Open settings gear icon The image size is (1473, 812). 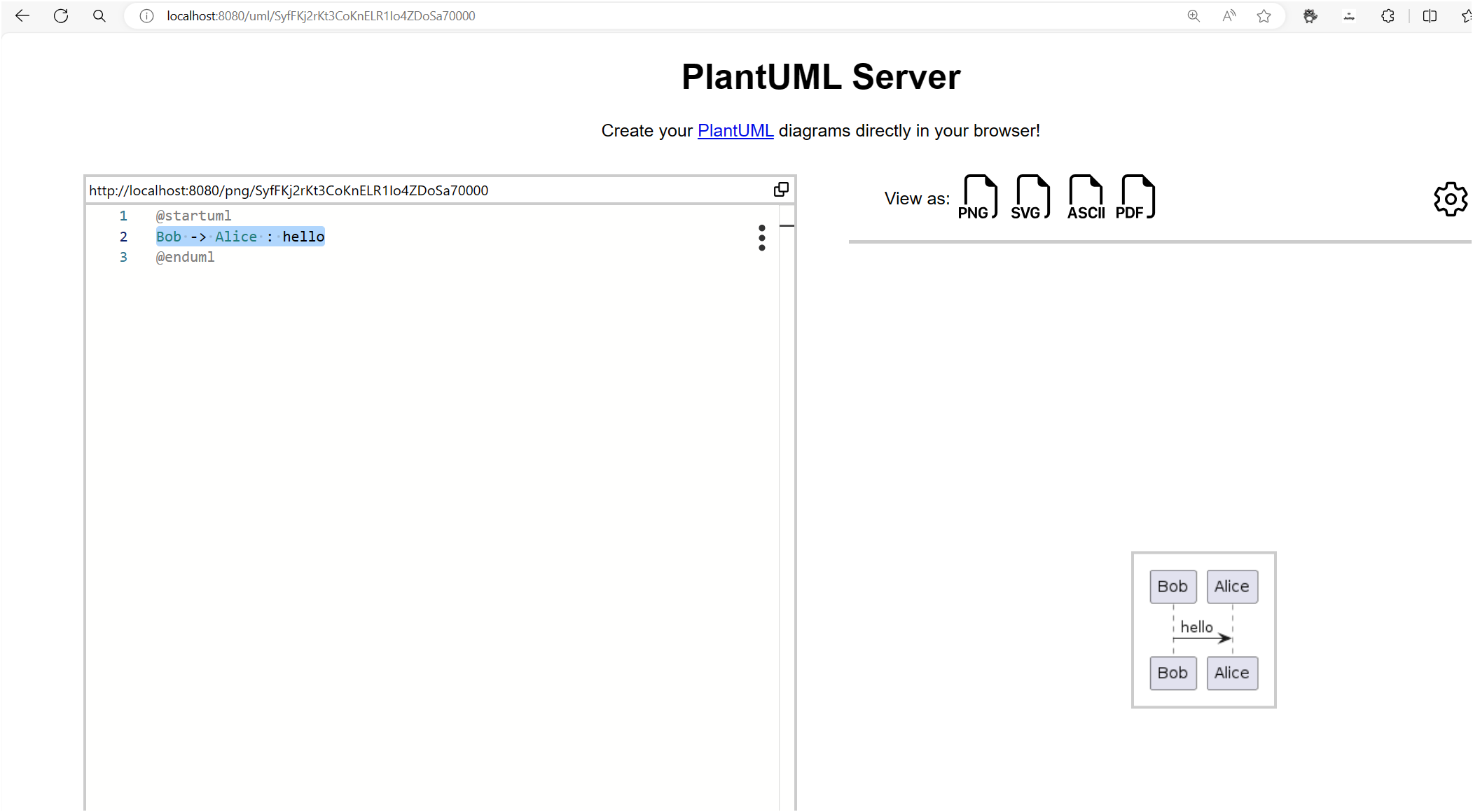coord(1450,199)
